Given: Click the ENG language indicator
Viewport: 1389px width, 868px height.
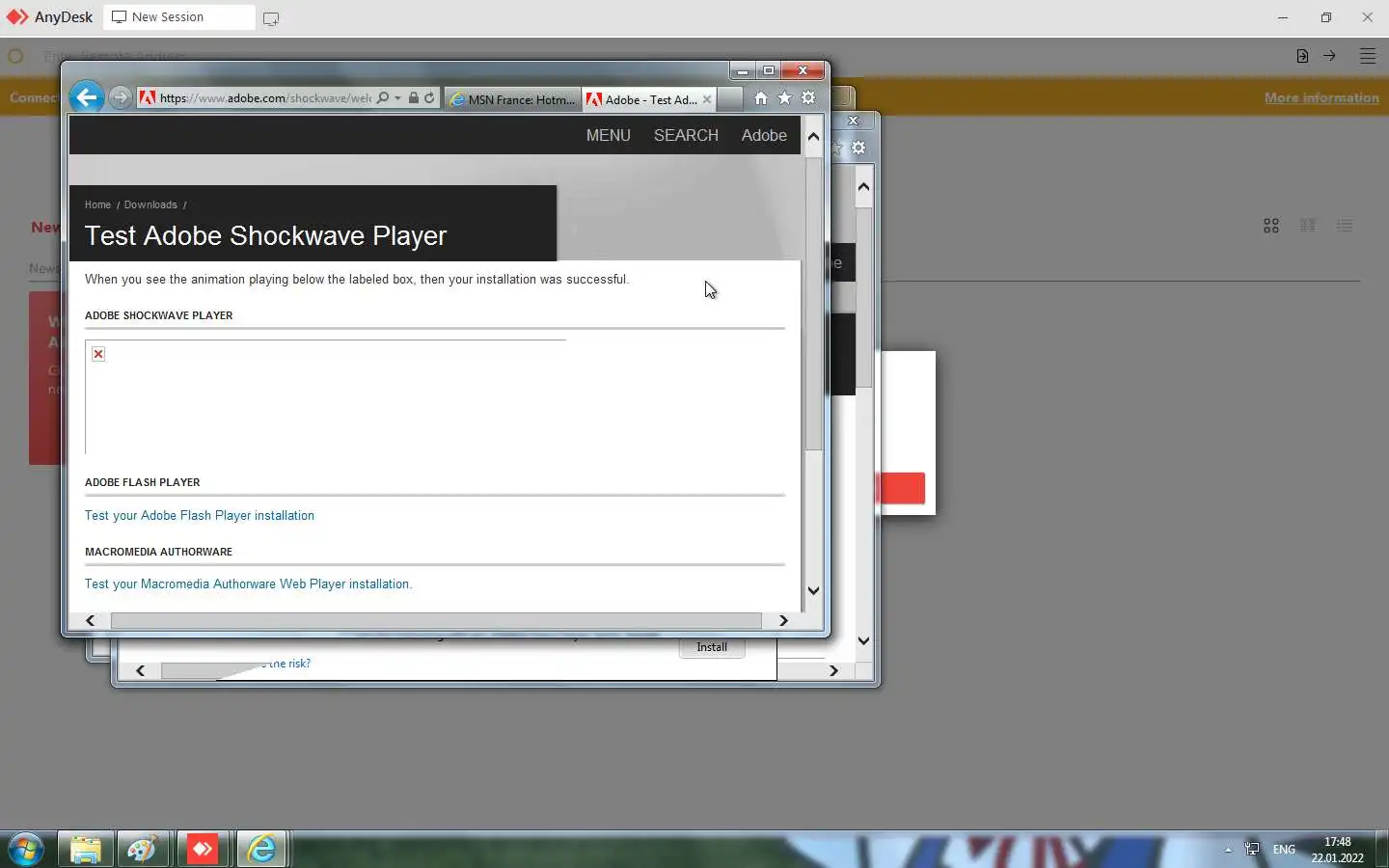Looking at the screenshot, I should tap(1284, 850).
